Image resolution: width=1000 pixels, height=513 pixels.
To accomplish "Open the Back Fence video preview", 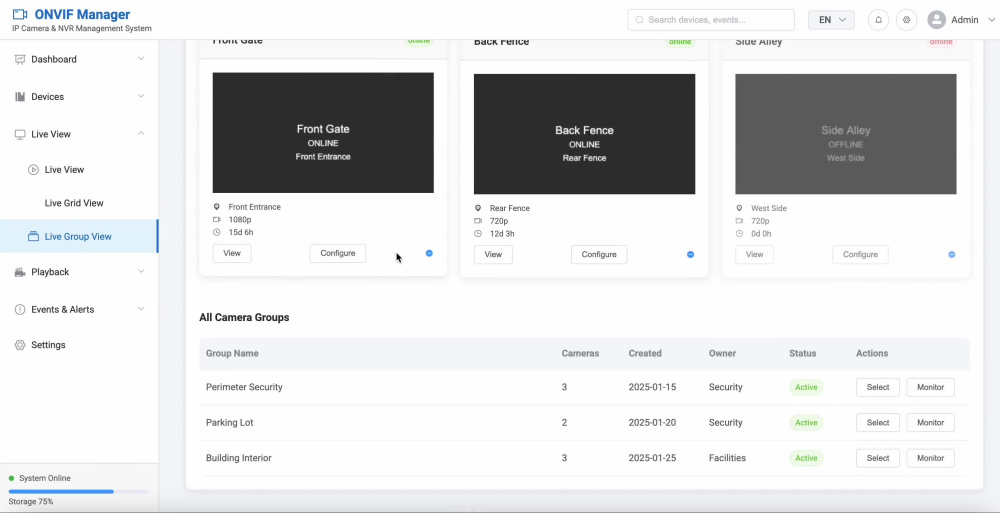I will pyautogui.click(x=585, y=134).
